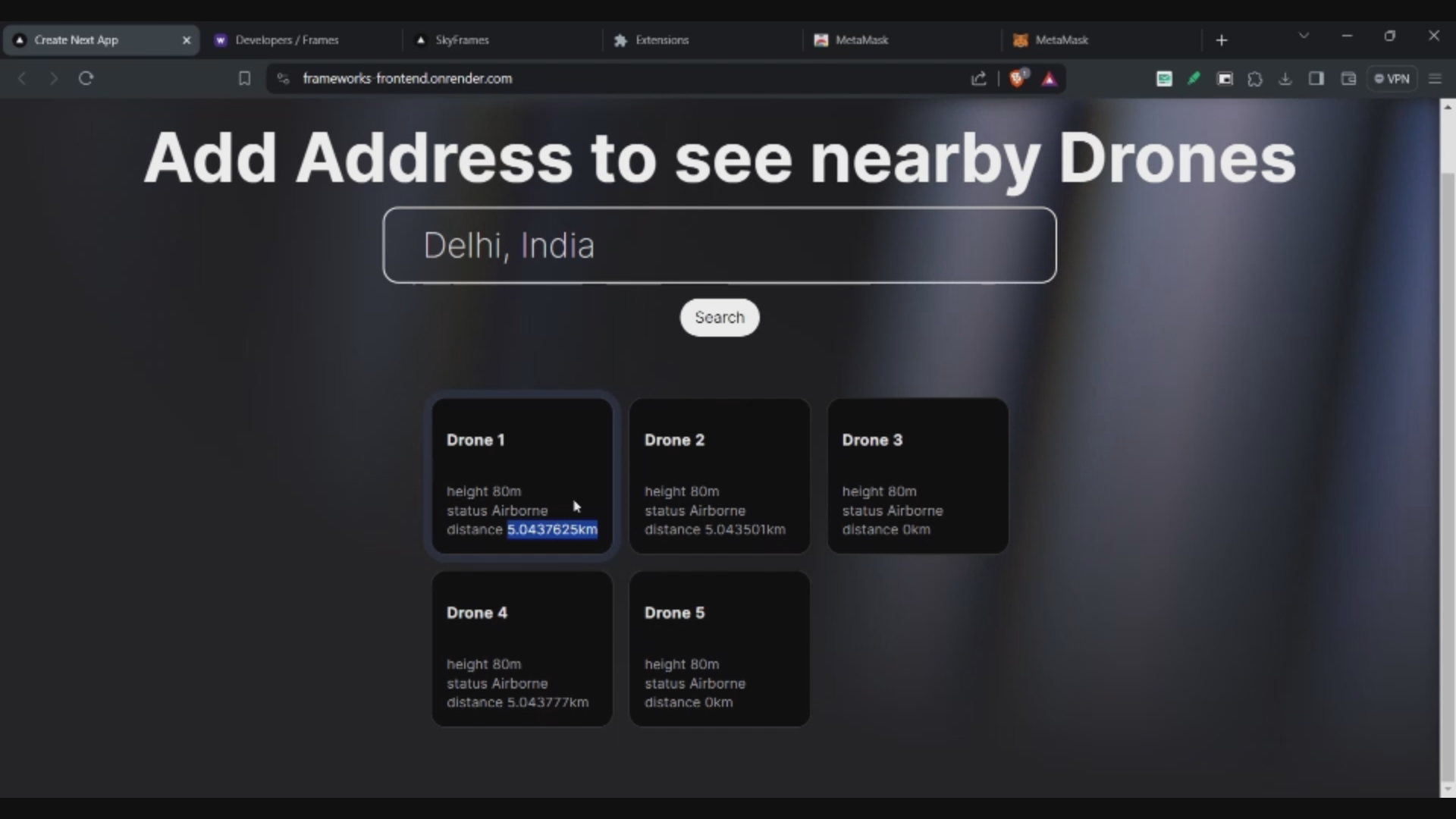The width and height of the screenshot is (1456, 819).
Task: Click the address bar URL
Action: click(407, 78)
